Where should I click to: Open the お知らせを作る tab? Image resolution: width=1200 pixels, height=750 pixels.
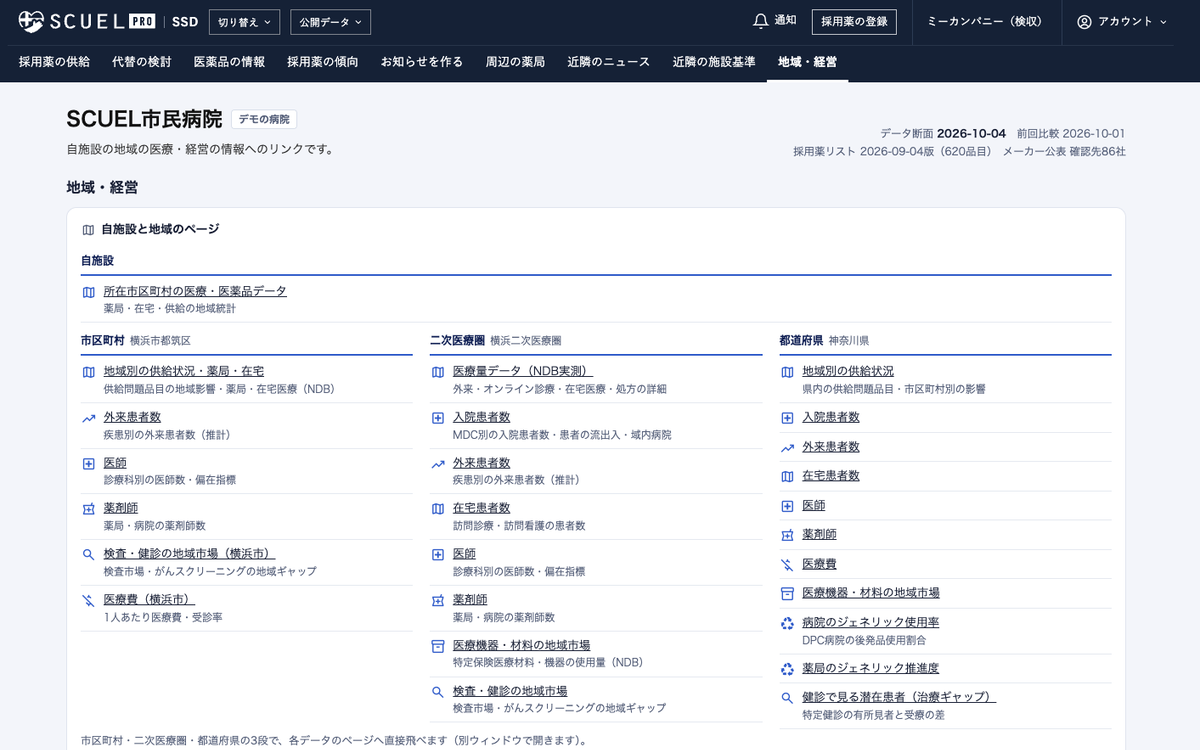pyautogui.click(x=422, y=62)
